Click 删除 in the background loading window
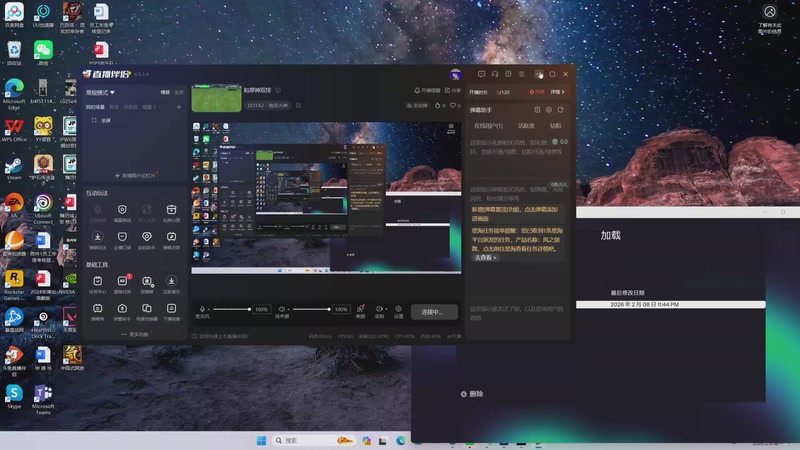The height and width of the screenshot is (450, 800). click(x=472, y=394)
